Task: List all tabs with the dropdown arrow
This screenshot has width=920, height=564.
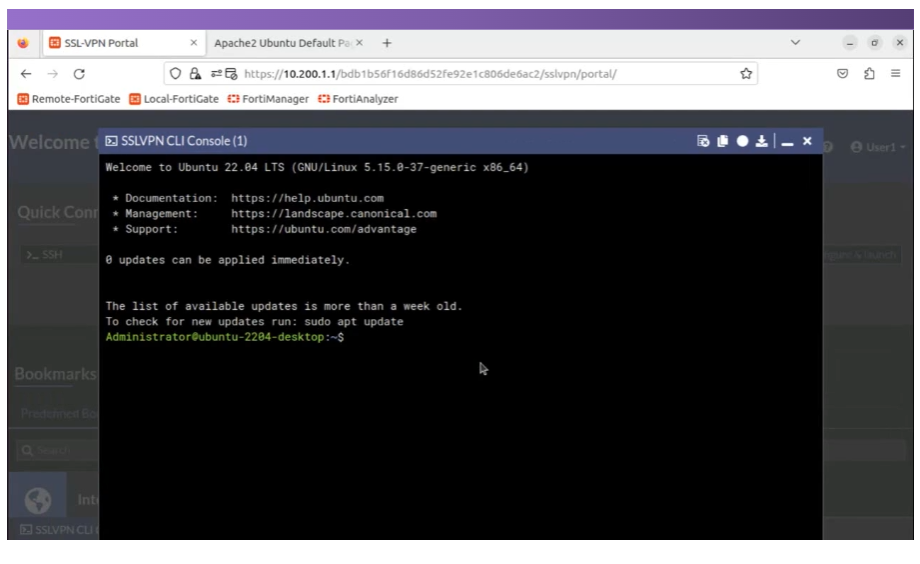Action: 796,42
